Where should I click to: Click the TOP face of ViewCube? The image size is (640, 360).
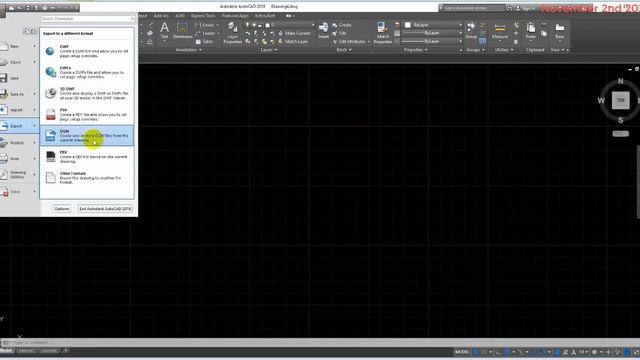(x=620, y=100)
